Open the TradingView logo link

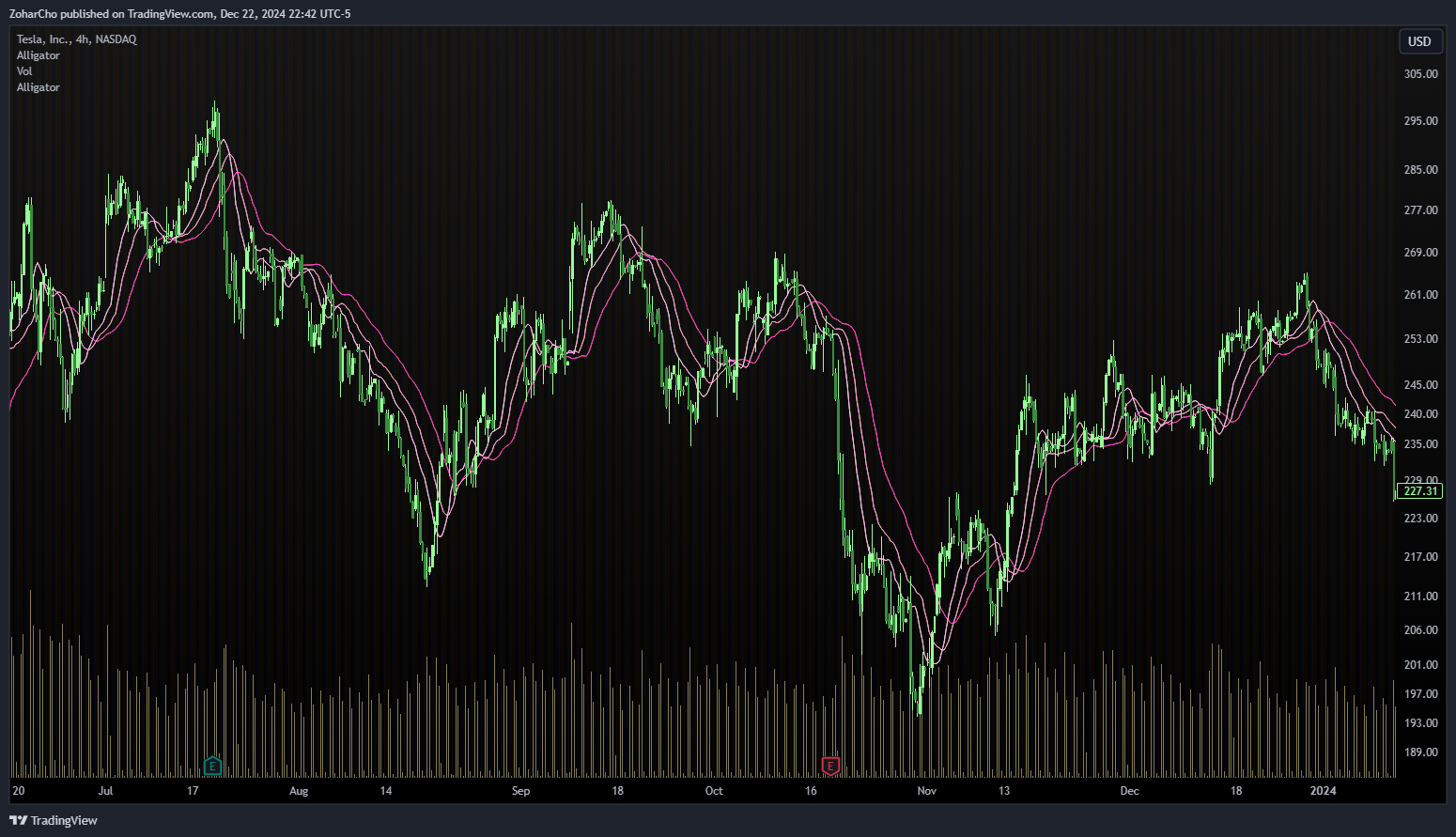pos(54,820)
